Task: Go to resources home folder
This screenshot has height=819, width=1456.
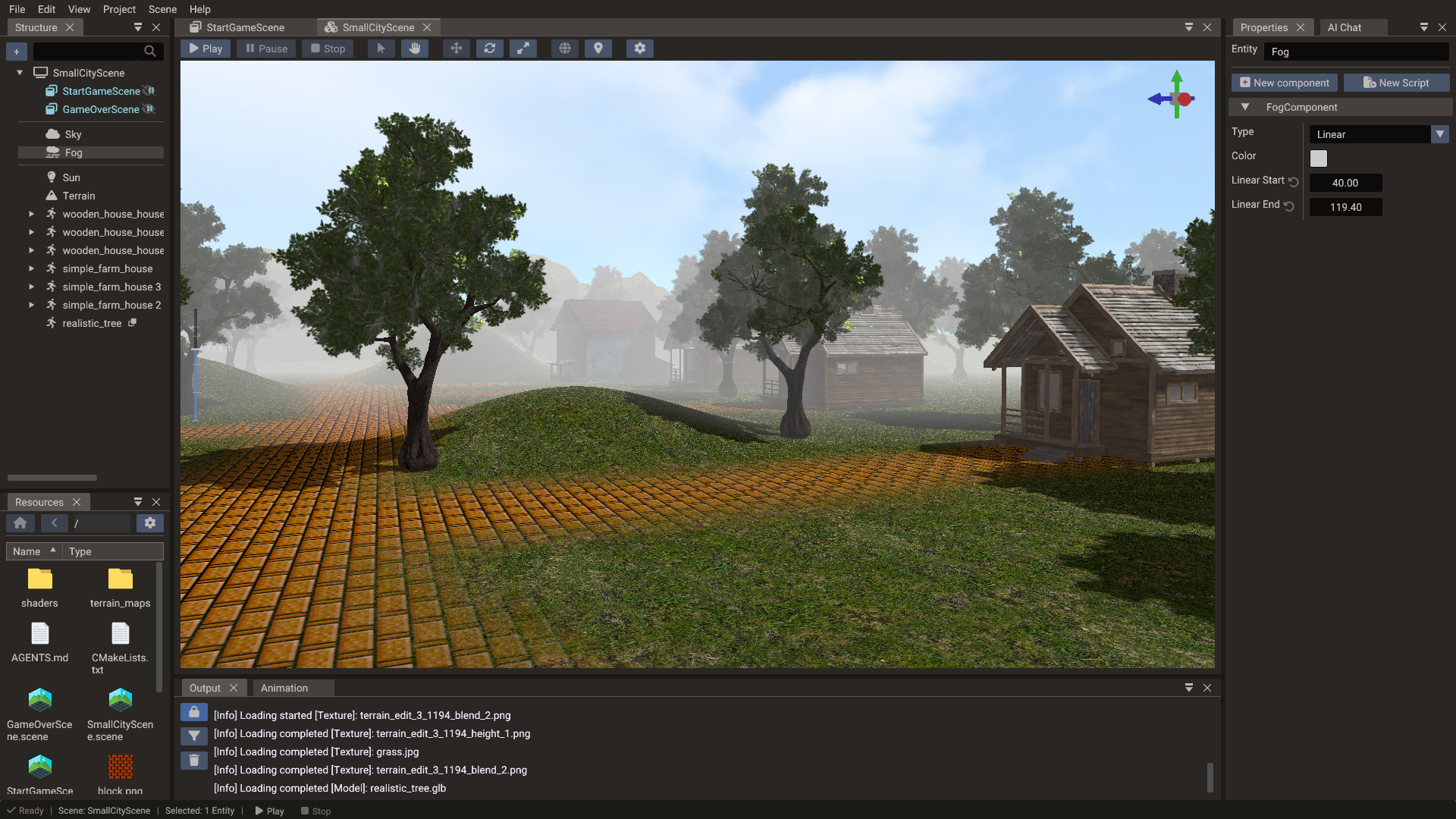Action: [x=20, y=523]
